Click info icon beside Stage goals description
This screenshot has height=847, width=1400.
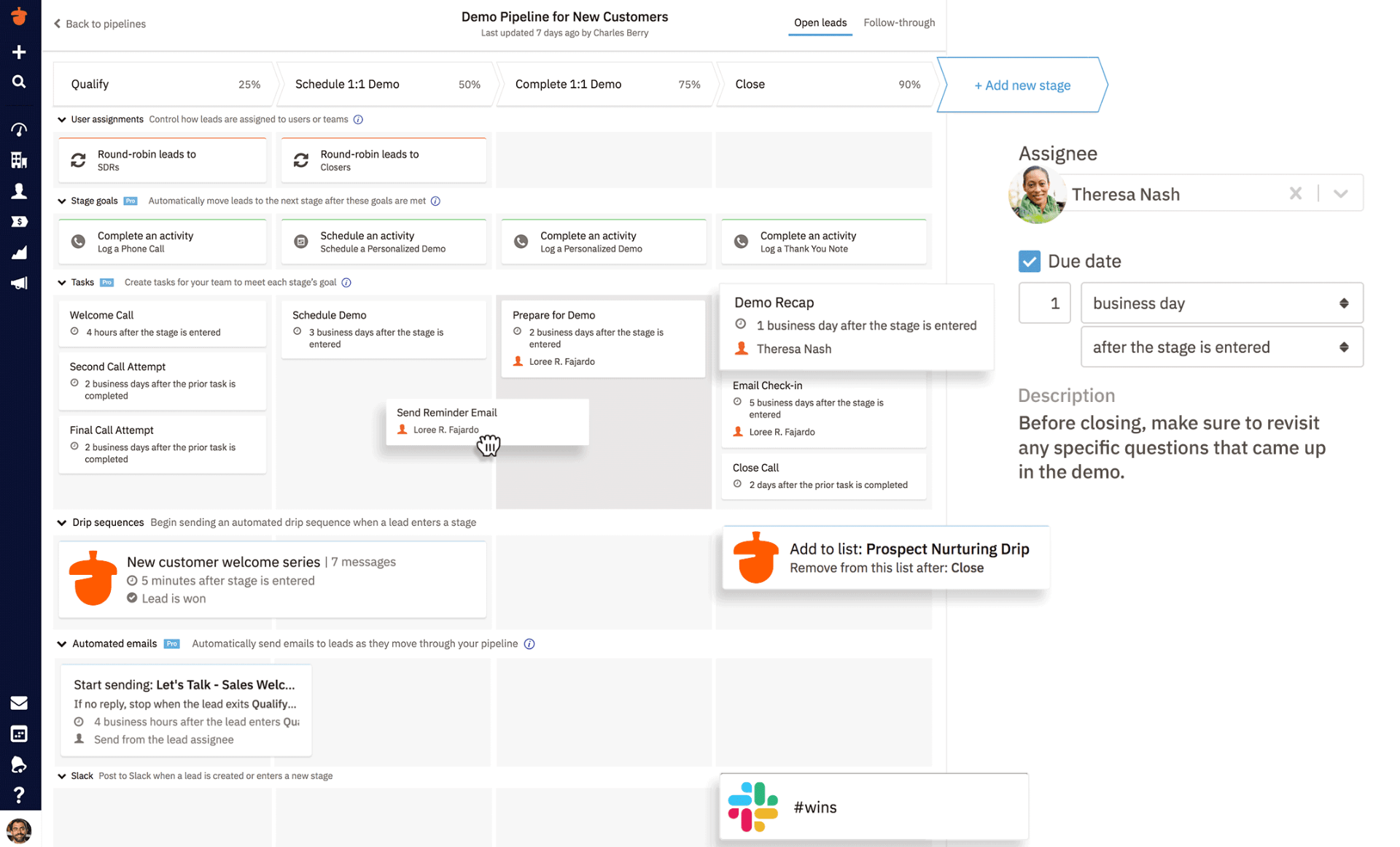435,201
